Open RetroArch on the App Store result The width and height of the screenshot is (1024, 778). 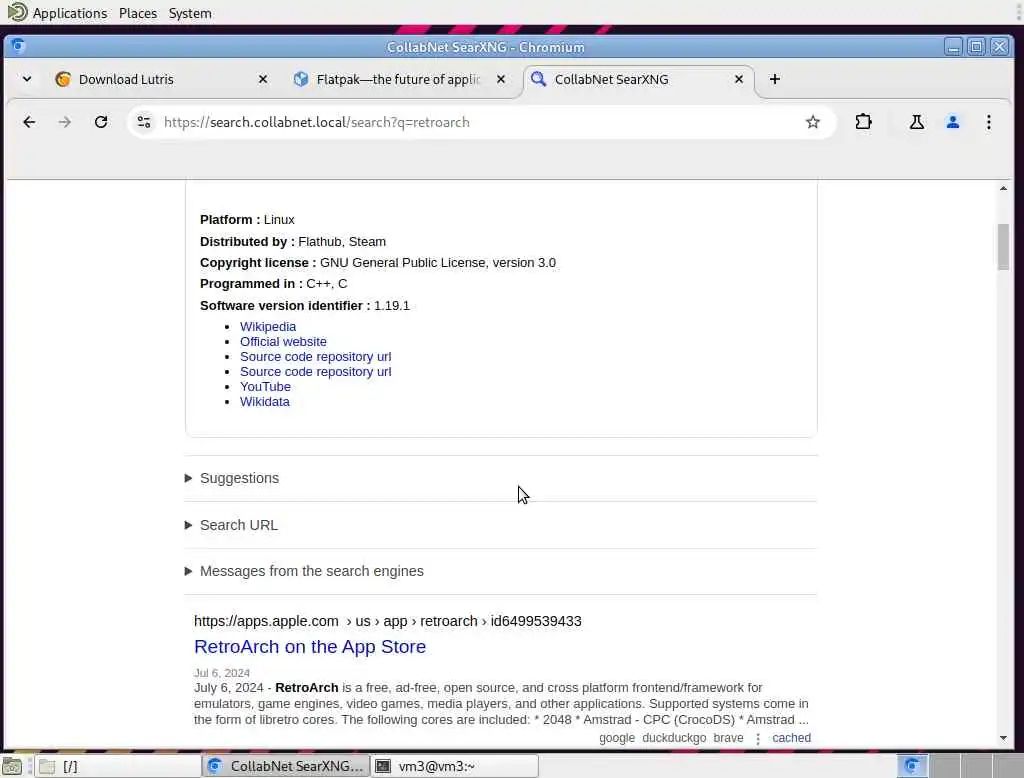pyautogui.click(x=310, y=647)
